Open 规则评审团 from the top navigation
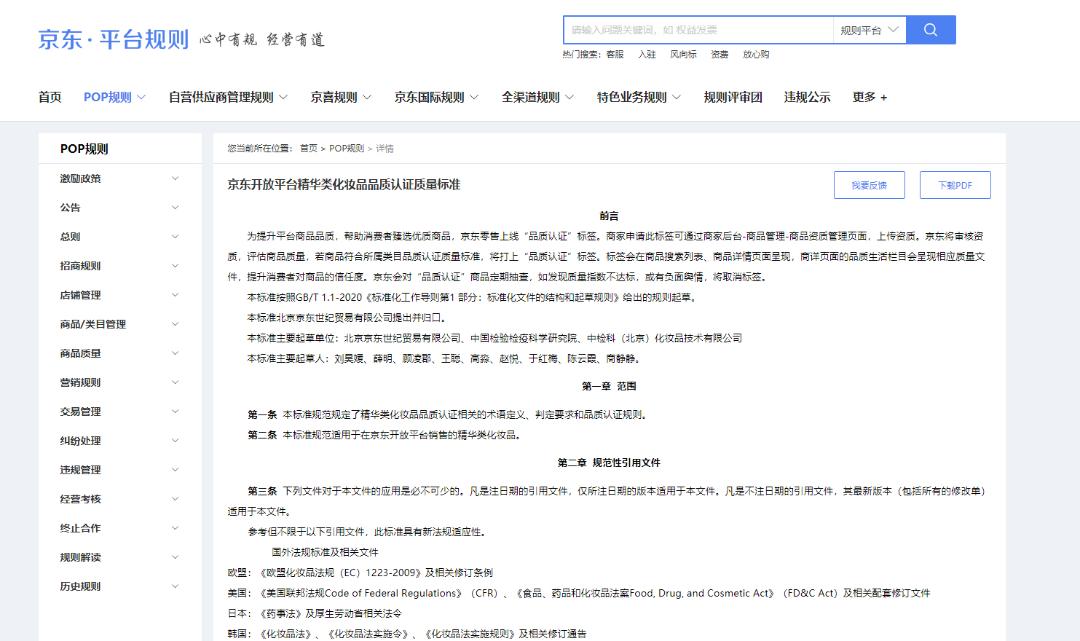The width and height of the screenshot is (1080, 641). pos(732,97)
